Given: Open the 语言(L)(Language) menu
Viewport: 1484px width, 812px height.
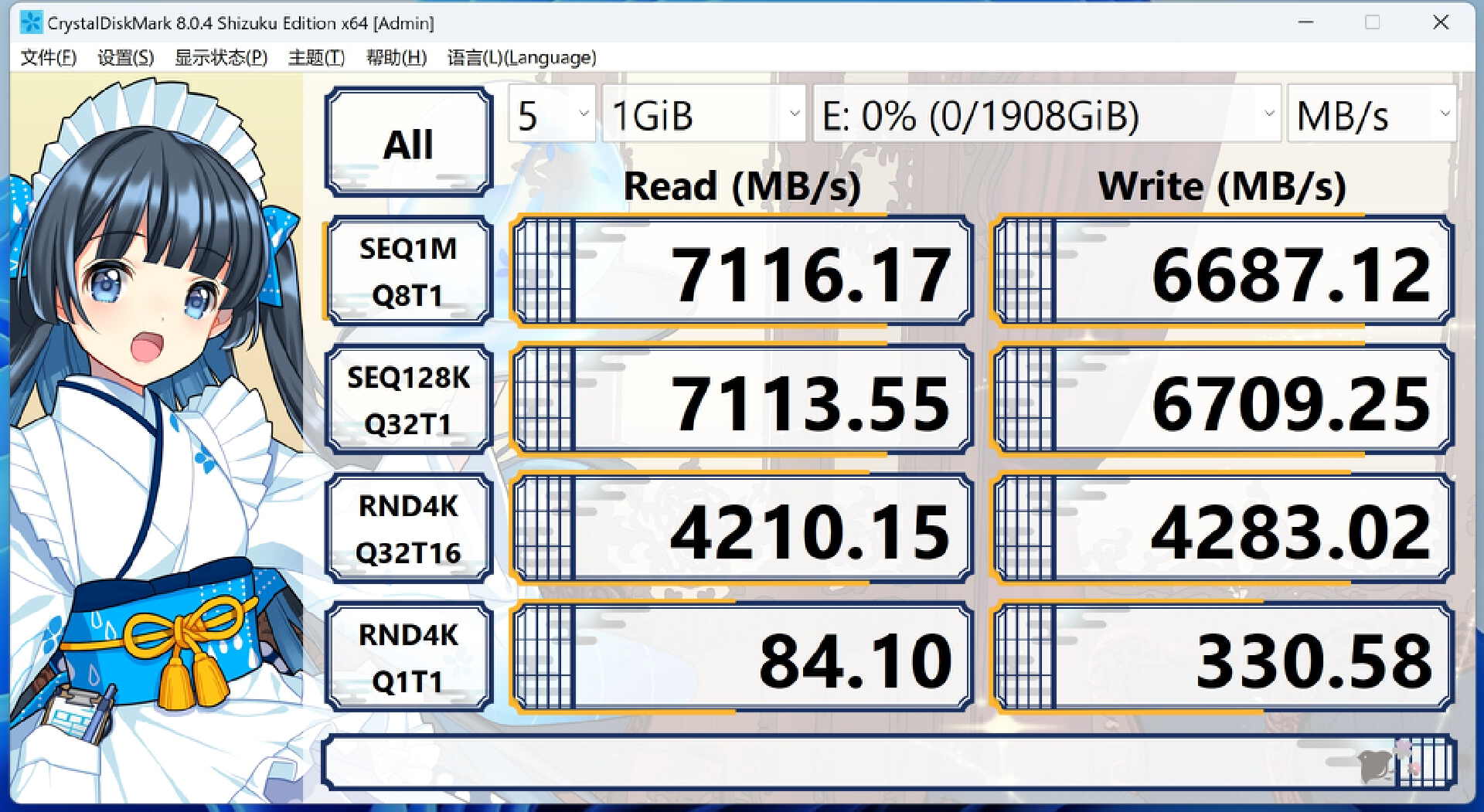Looking at the screenshot, I should tap(522, 58).
